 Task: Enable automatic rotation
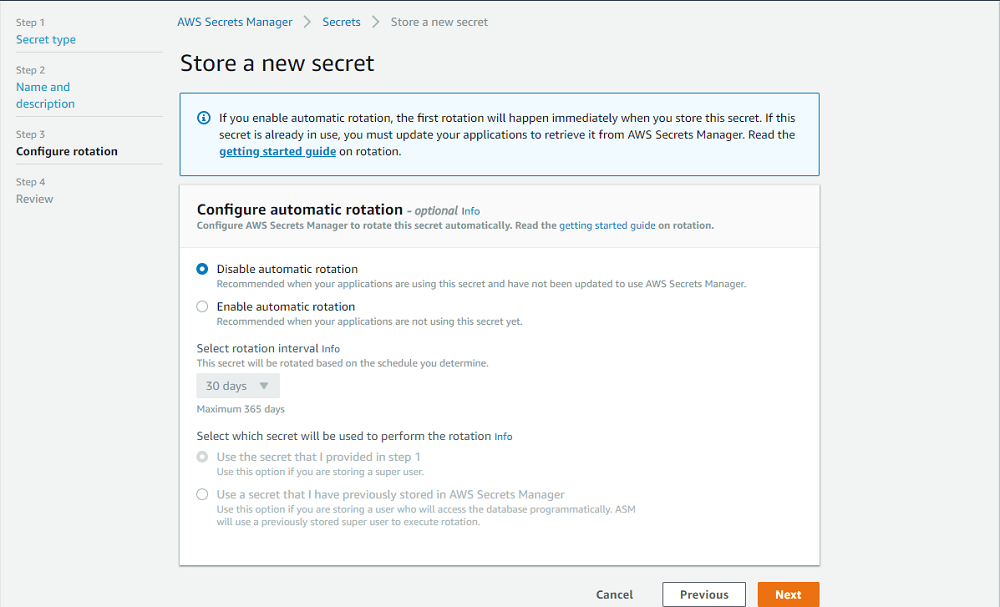[x=202, y=306]
